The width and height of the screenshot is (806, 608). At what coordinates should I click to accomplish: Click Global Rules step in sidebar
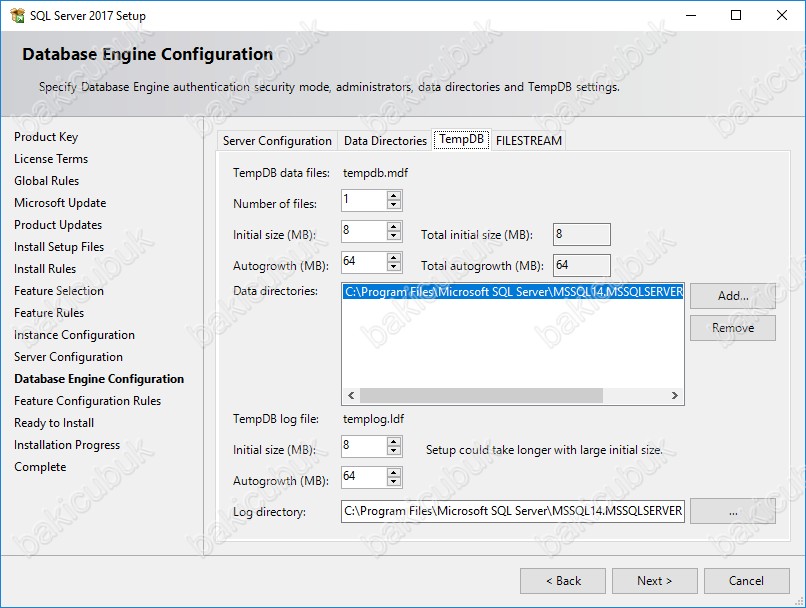47,181
